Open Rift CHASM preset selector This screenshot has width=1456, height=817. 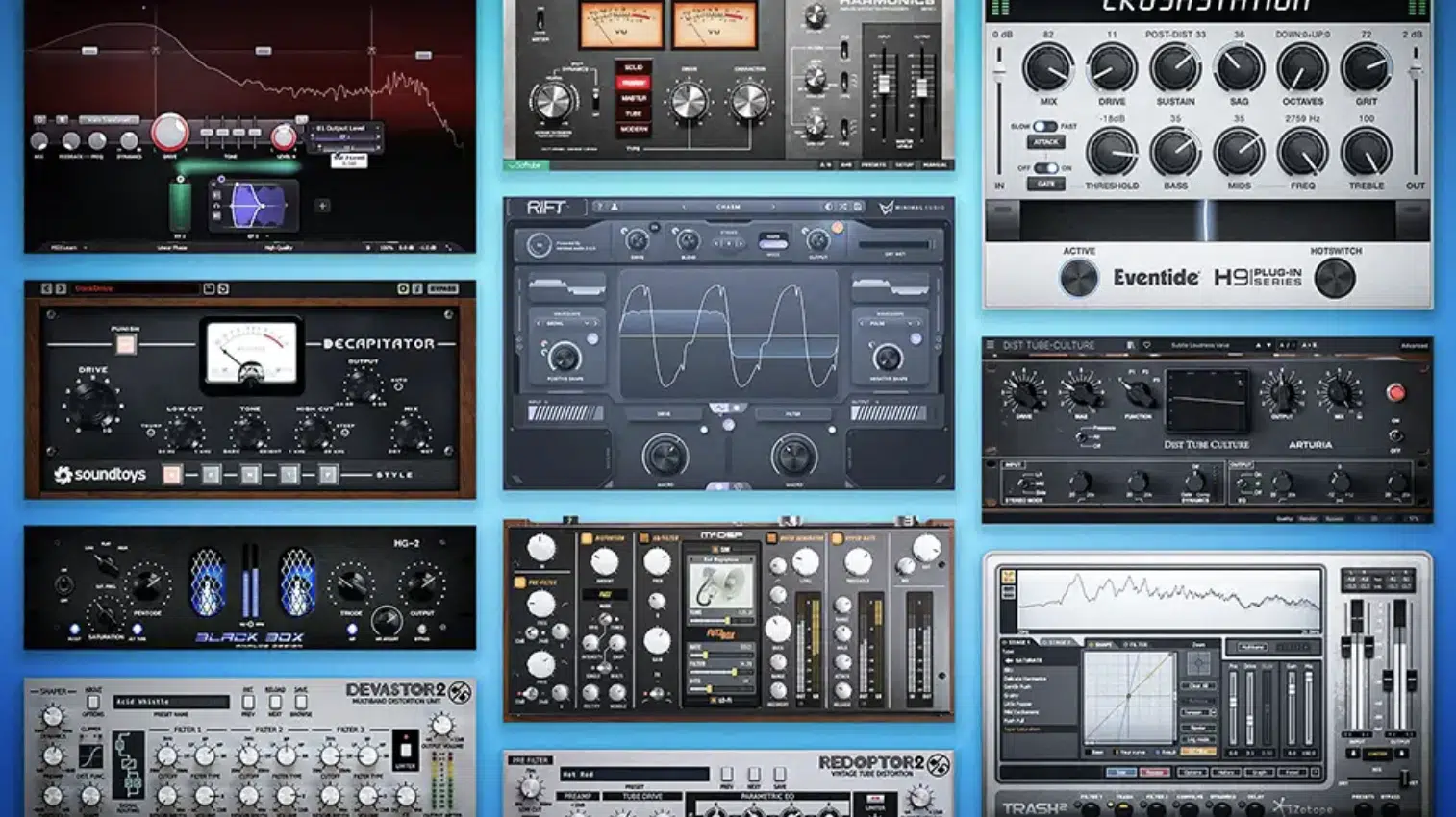[x=728, y=207]
